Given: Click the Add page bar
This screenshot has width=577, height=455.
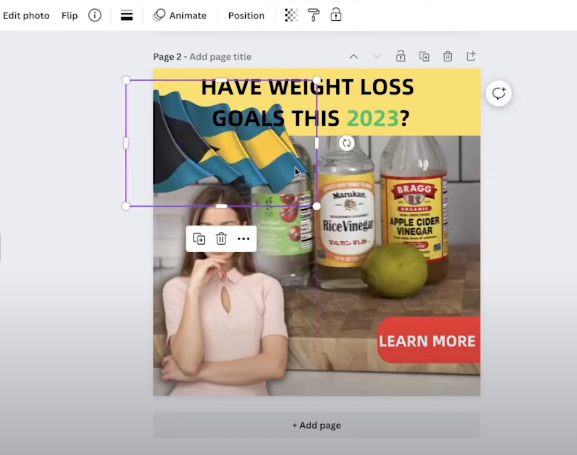Looking at the screenshot, I should tap(316, 425).
